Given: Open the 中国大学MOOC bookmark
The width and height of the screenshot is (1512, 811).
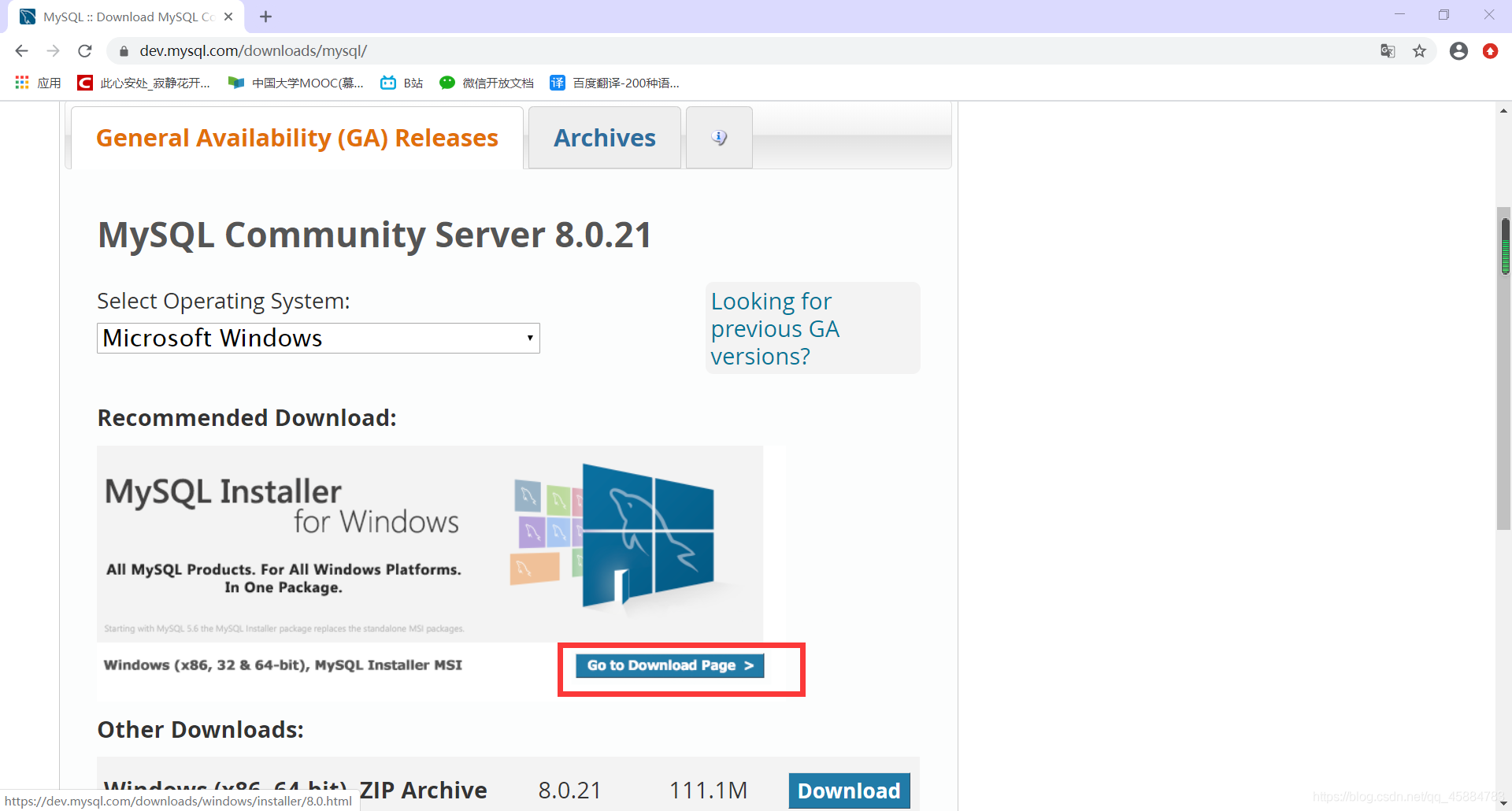Looking at the screenshot, I should click(x=296, y=83).
